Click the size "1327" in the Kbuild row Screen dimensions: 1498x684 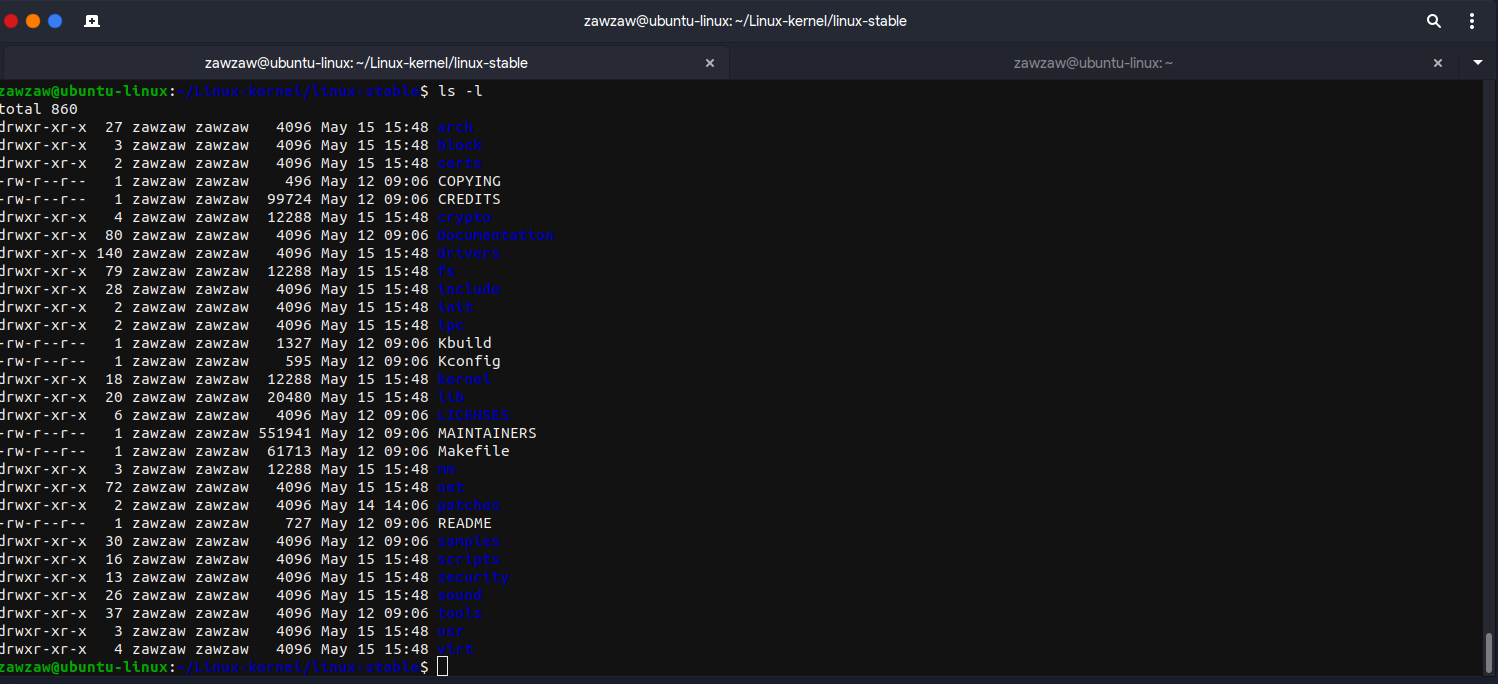point(294,343)
